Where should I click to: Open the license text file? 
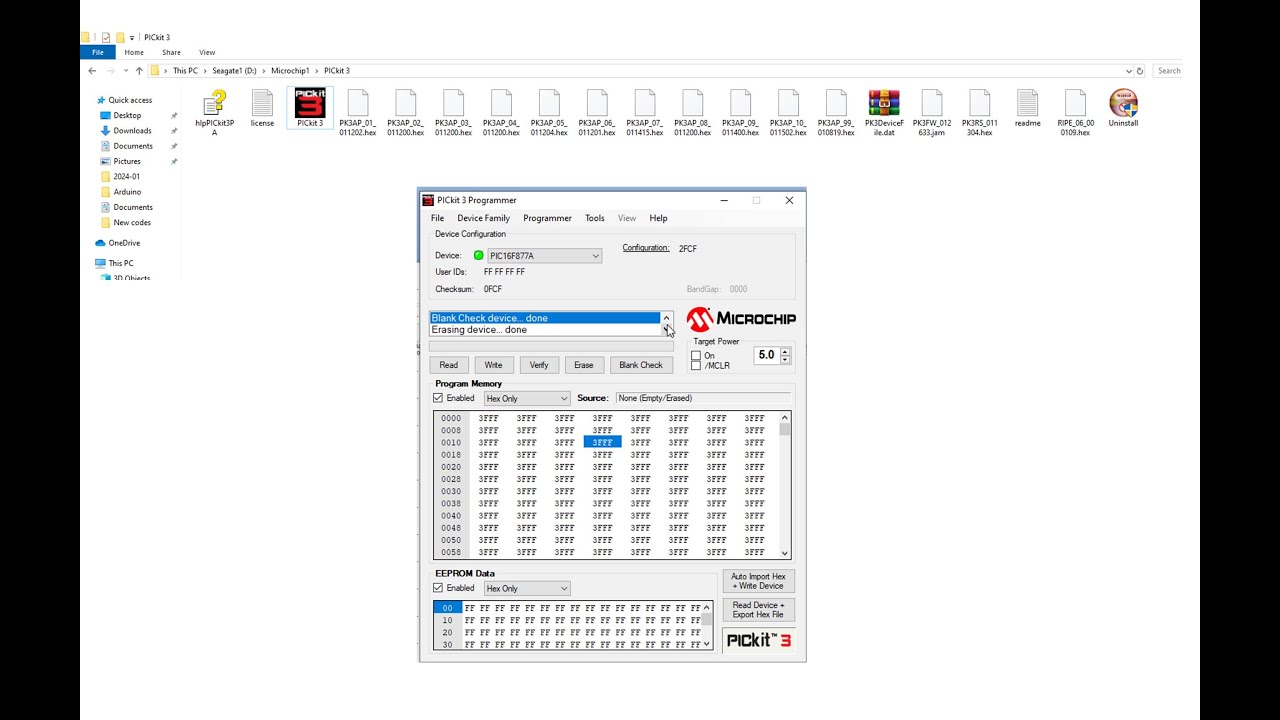coord(262,109)
